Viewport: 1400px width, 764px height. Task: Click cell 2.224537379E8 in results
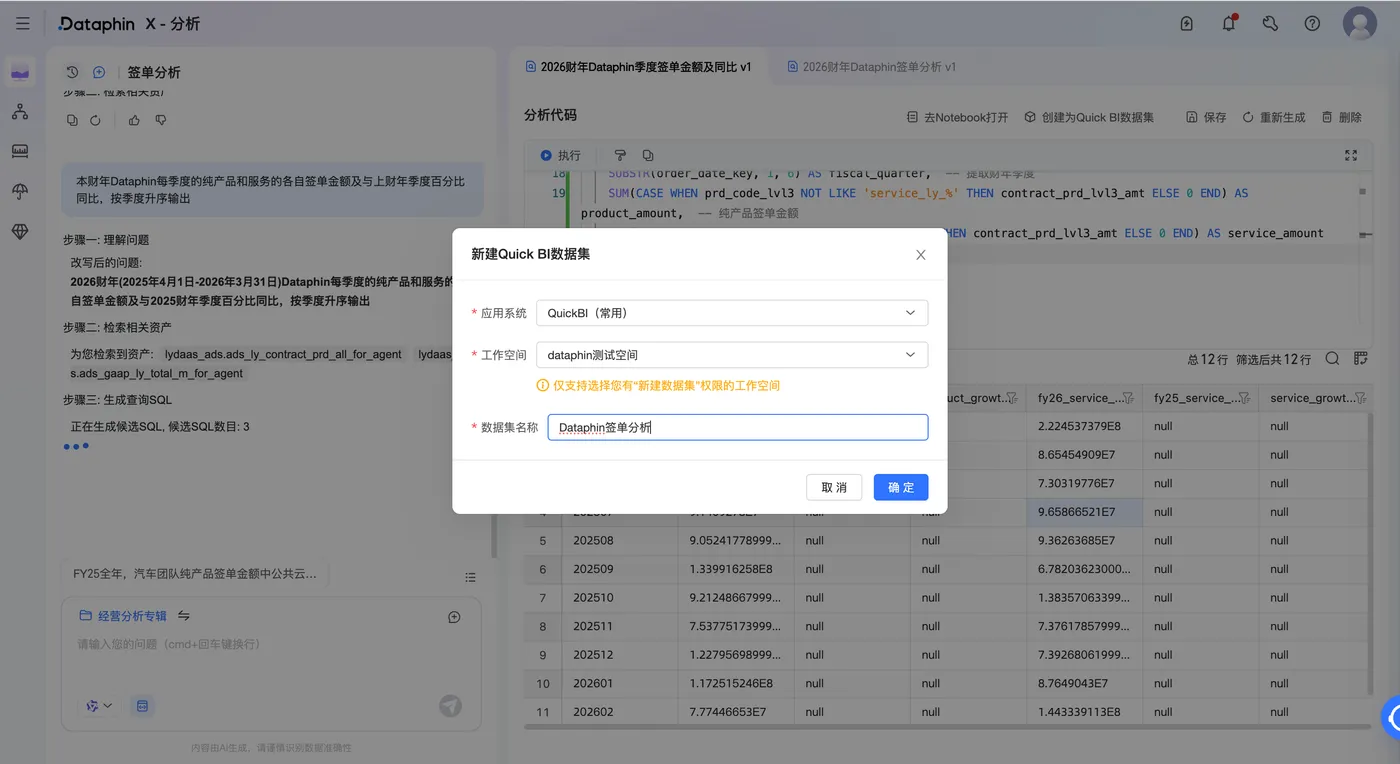point(1085,426)
